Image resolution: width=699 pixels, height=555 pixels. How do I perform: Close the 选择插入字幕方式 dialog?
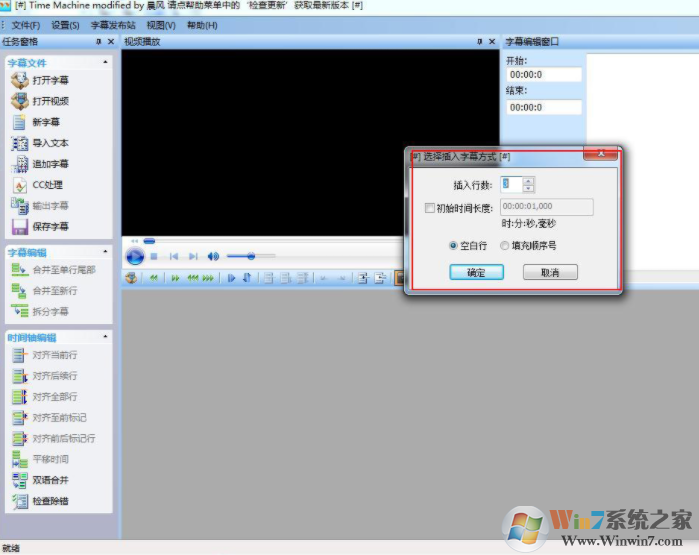601,153
